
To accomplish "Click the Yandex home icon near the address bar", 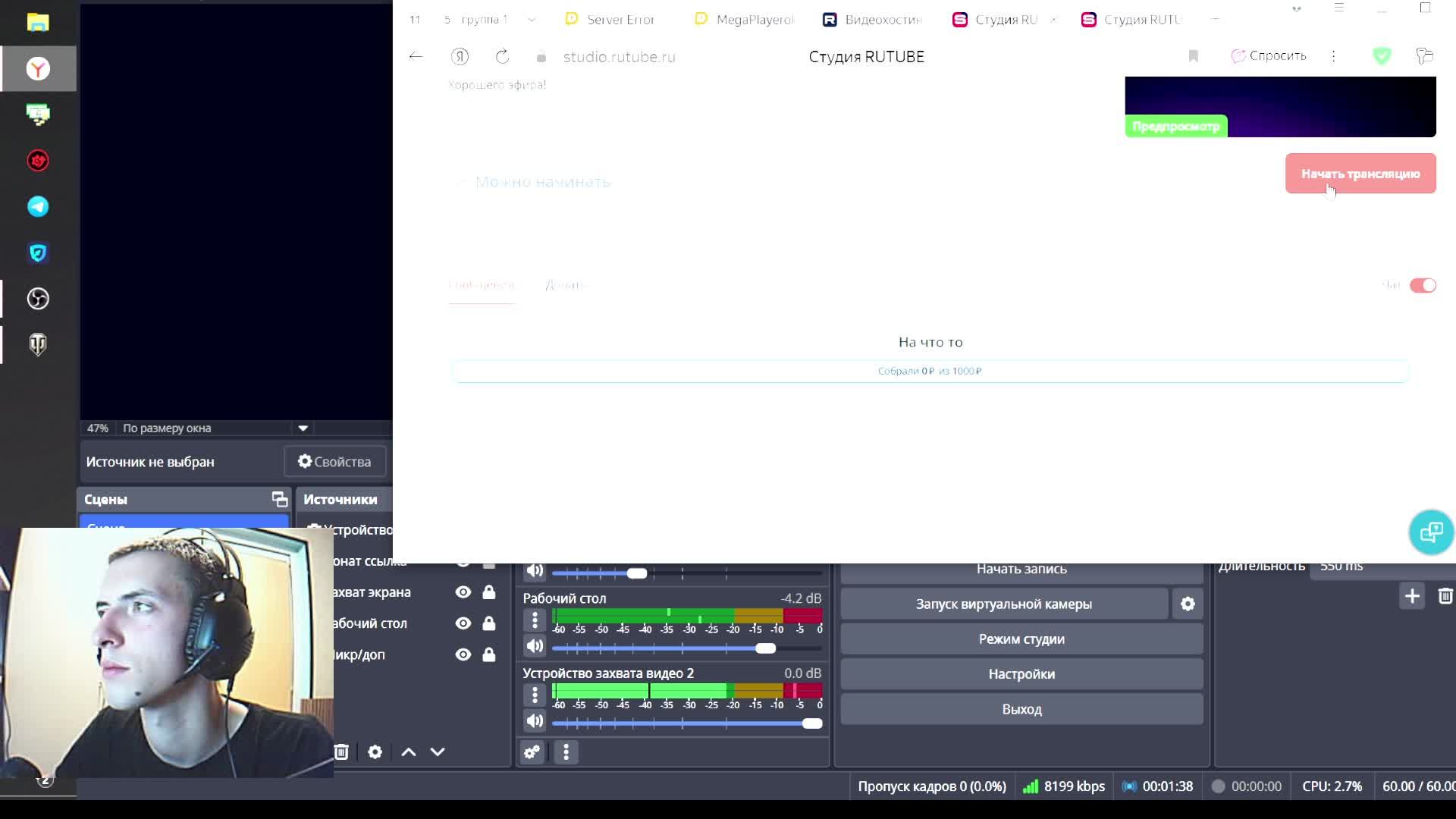I will 460,57.
